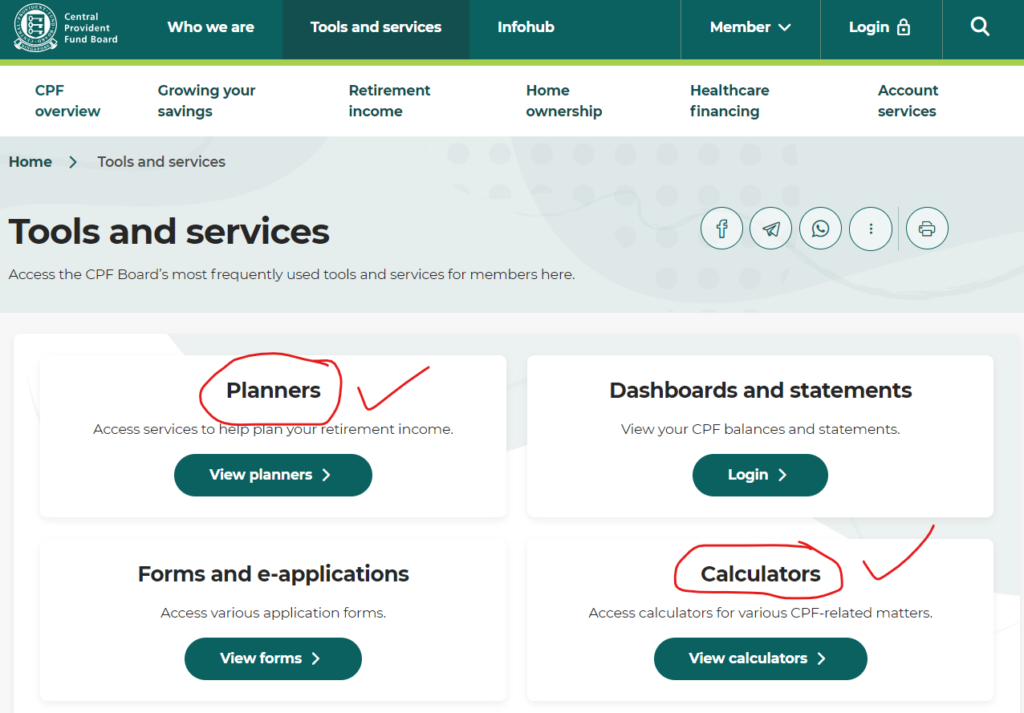The width and height of the screenshot is (1024, 713).
Task: Click Forms and e-applications heading
Action: [x=273, y=574]
